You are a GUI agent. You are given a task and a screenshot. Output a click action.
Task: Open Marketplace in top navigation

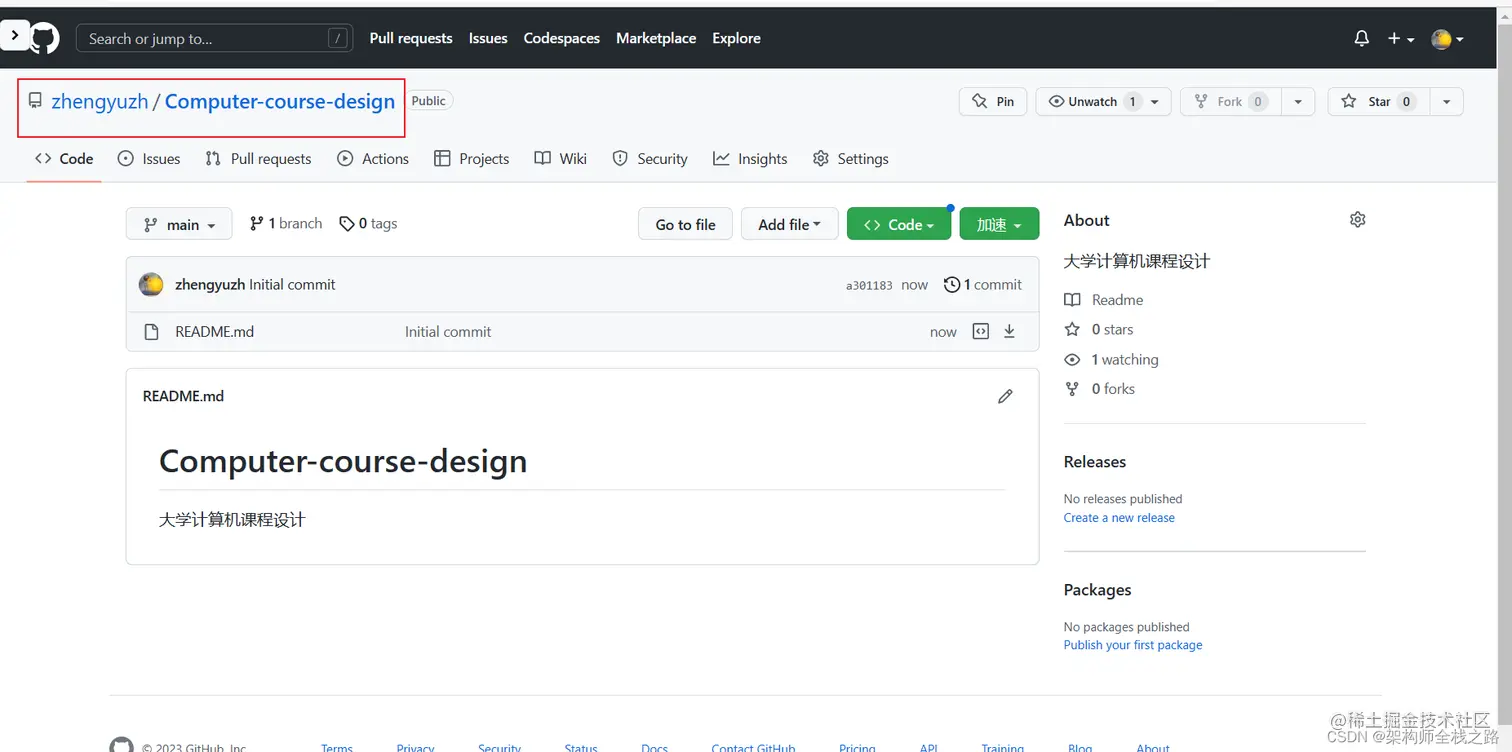click(x=656, y=38)
